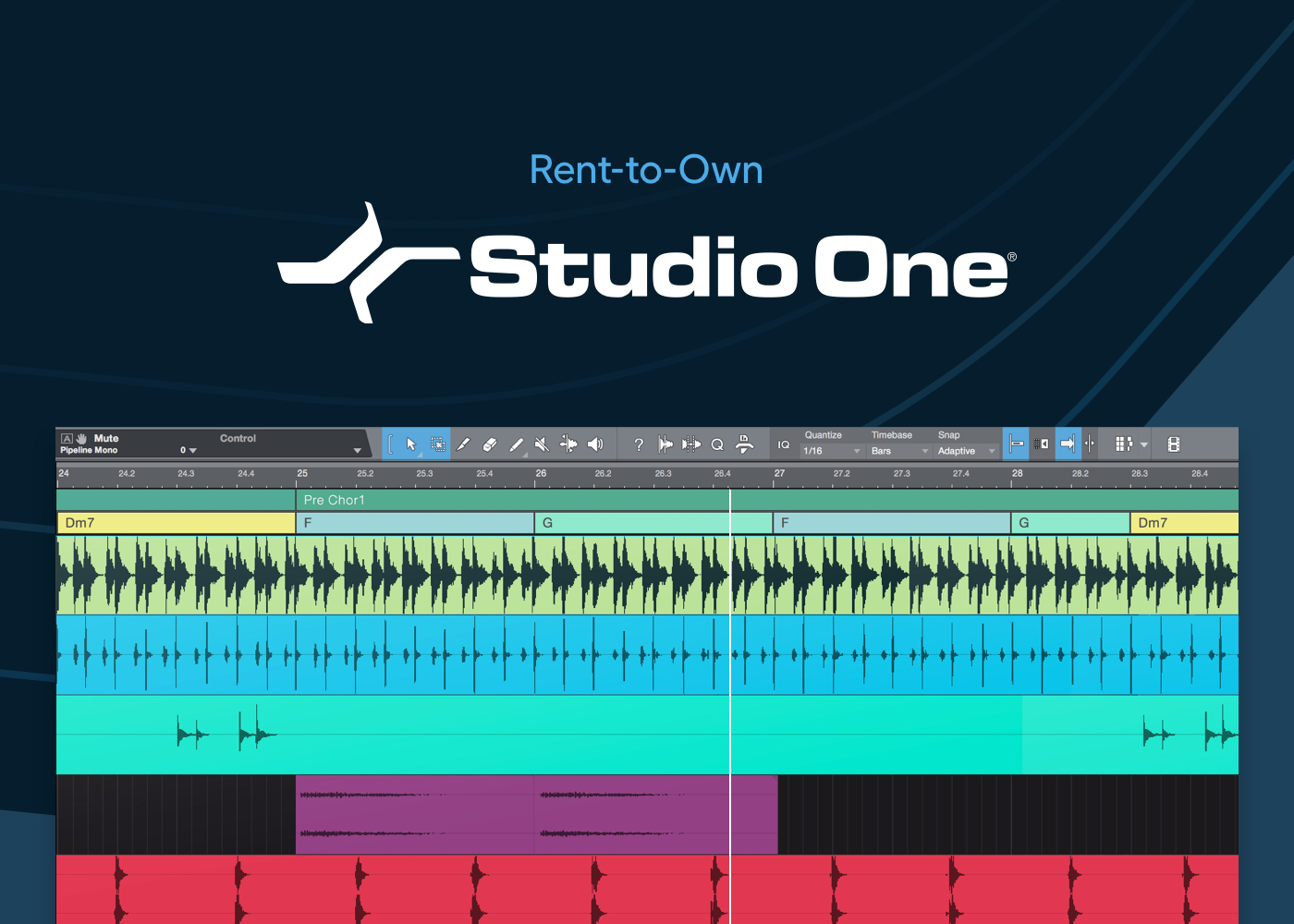Select the Paint (pencil) tool
The width and height of the screenshot is (1294, 924).
517,444
